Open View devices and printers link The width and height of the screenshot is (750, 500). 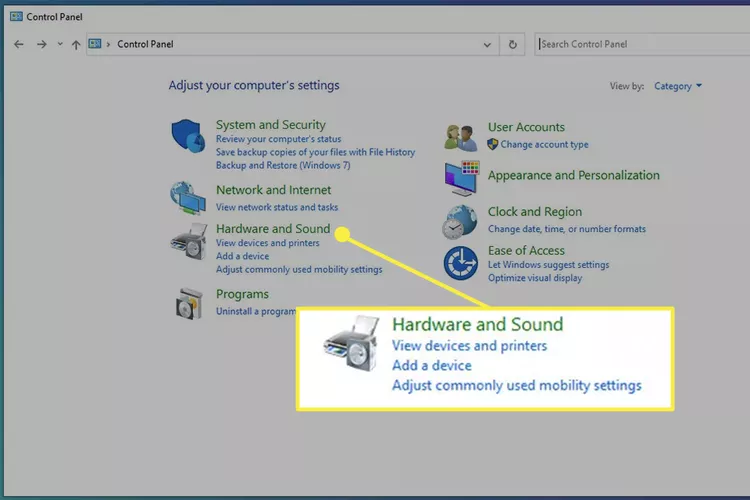[x=267, y=243]
